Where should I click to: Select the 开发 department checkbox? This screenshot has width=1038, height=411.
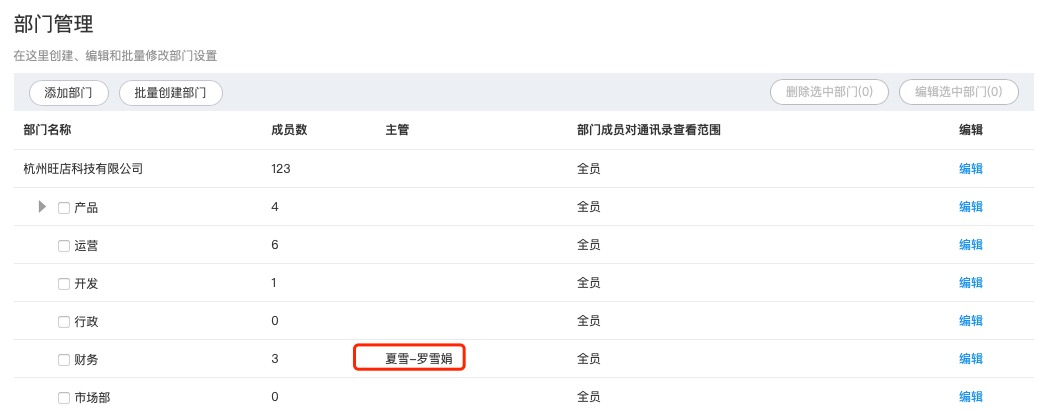tap(64, 284)
